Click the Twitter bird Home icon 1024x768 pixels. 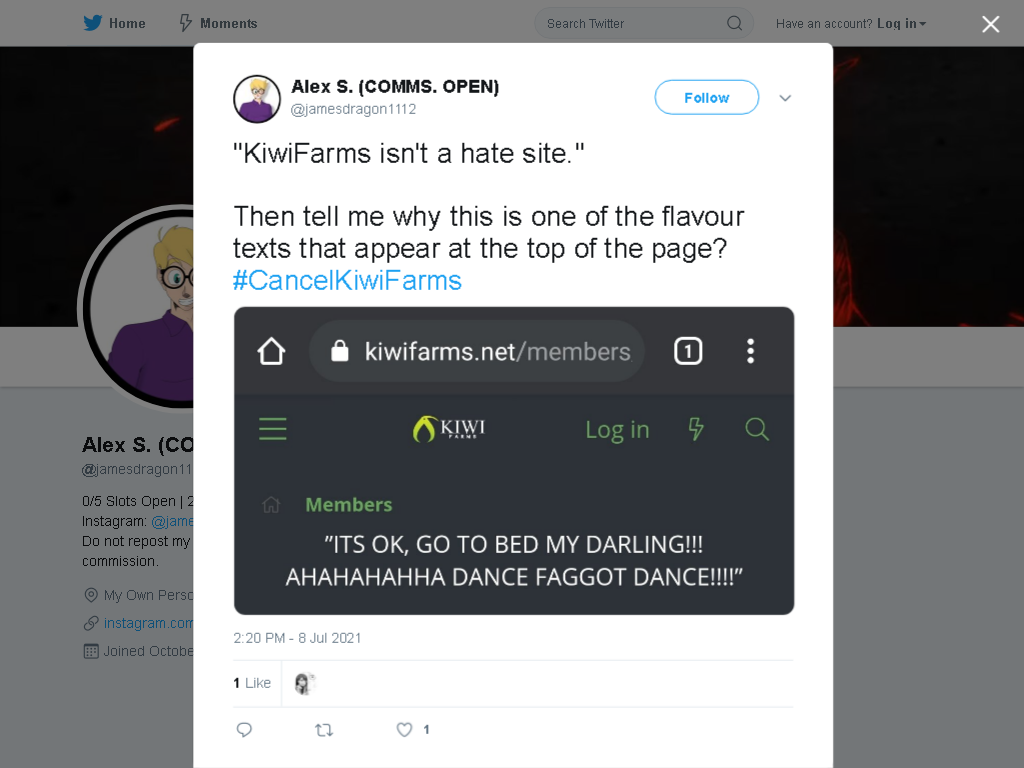point(93,24)
